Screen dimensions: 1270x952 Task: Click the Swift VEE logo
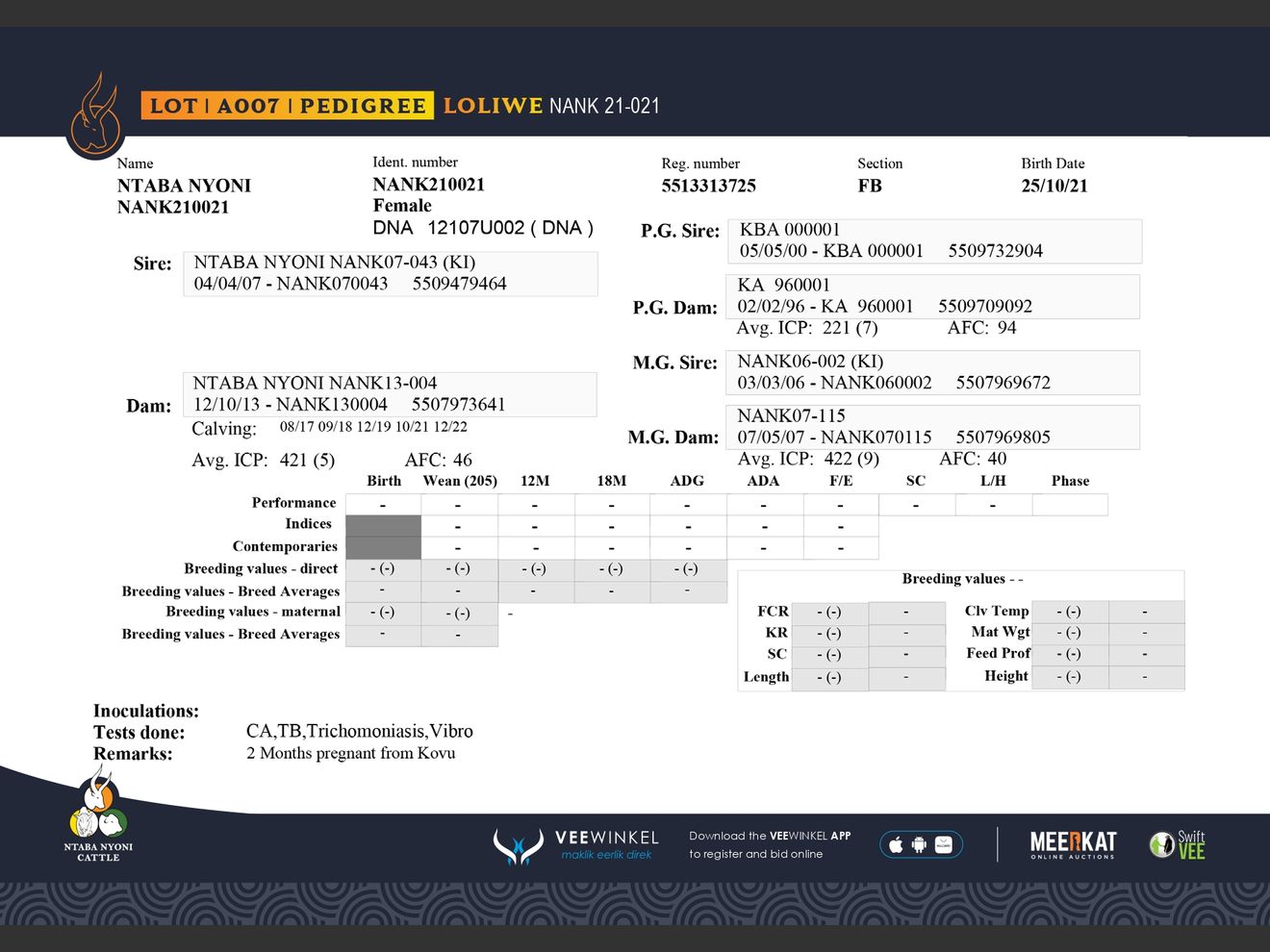1178,845
